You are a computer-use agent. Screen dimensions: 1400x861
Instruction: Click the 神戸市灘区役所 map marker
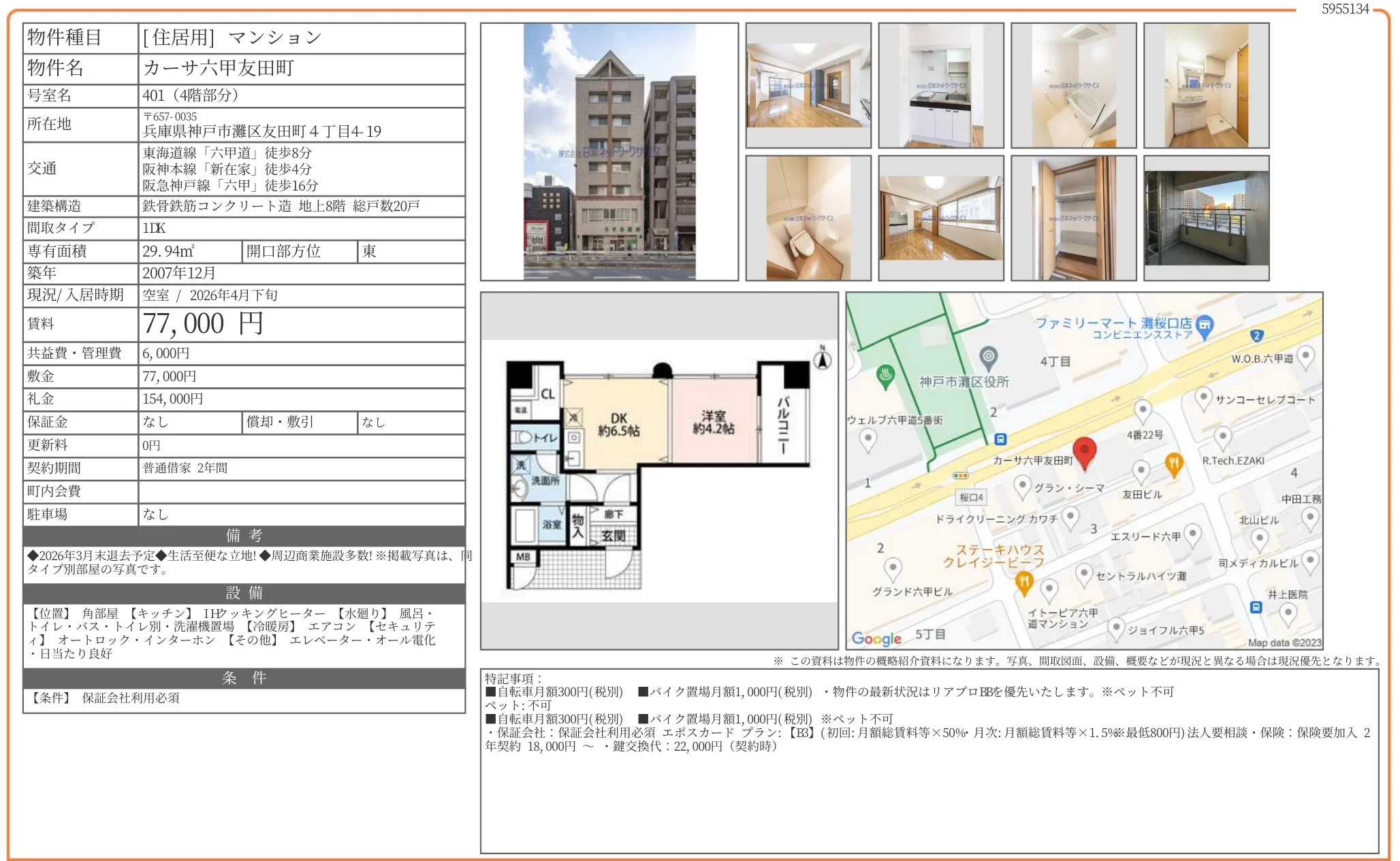tap(988, 356)
